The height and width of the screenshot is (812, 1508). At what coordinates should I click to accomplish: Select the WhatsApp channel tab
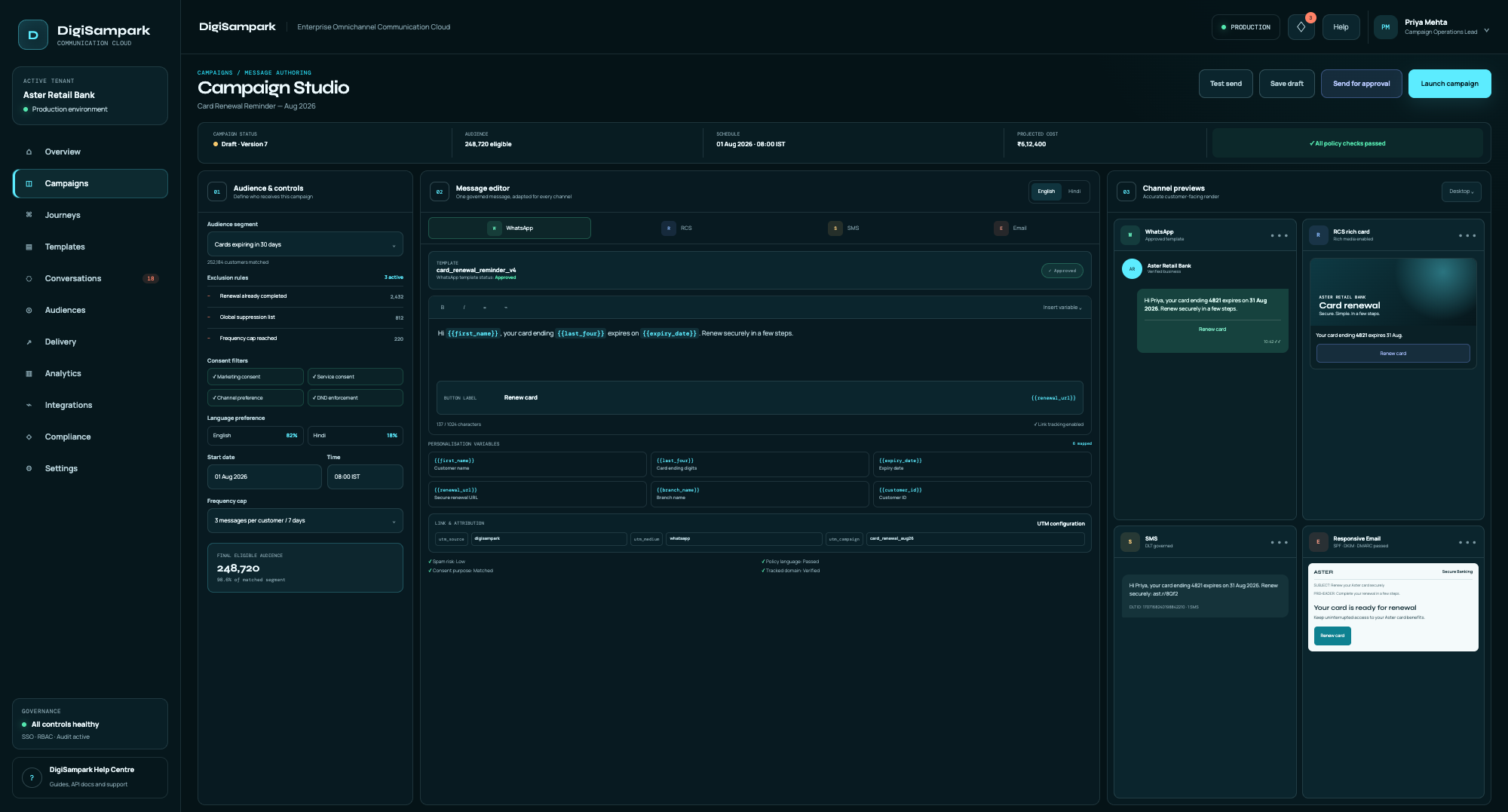click(x=510, y=228)
